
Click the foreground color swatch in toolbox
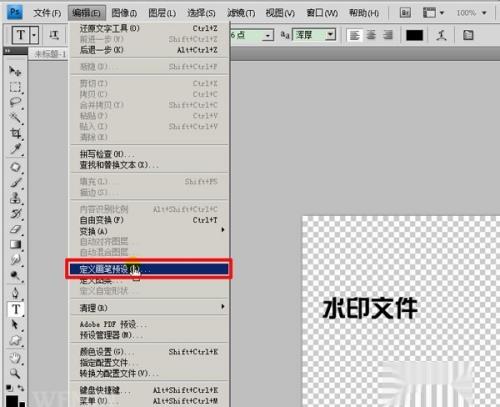click(x=13, y=401)
